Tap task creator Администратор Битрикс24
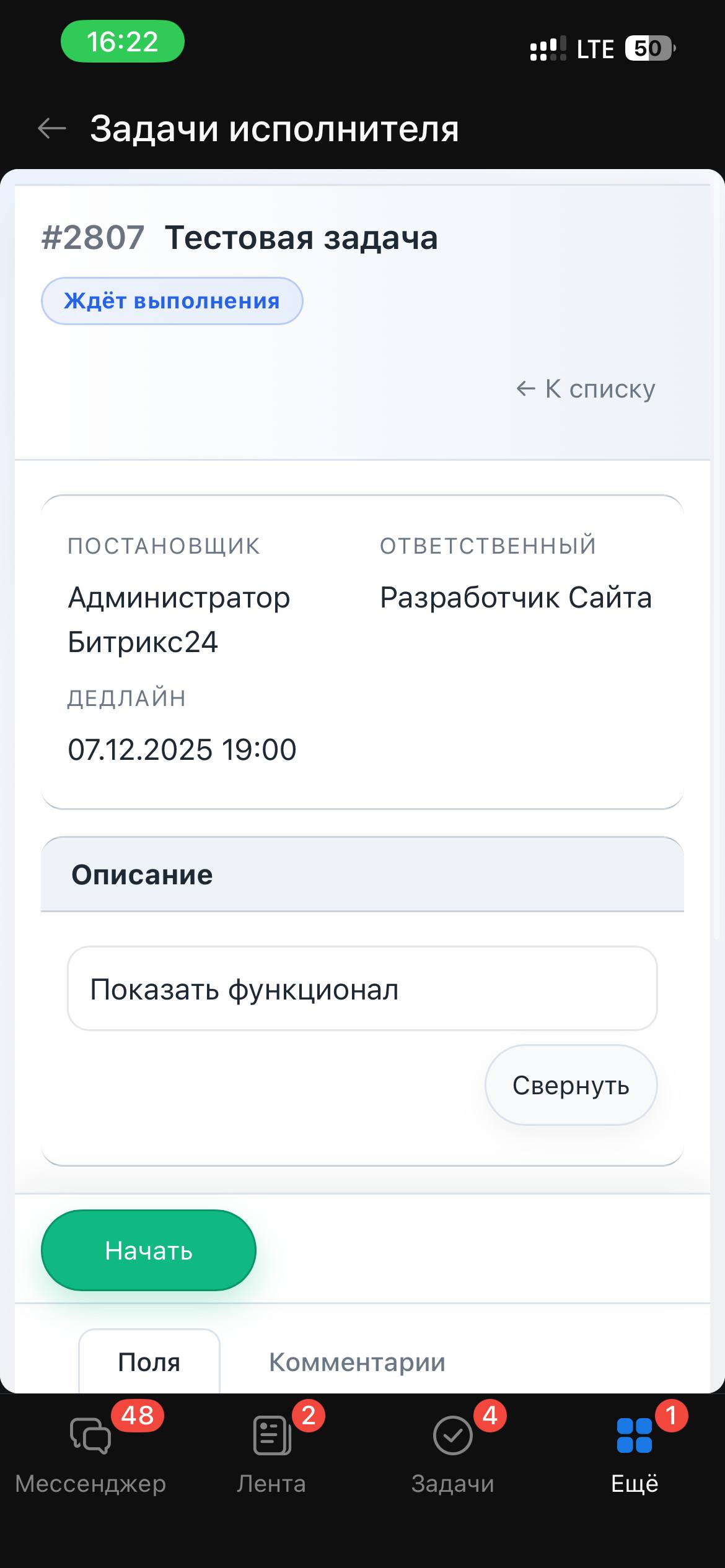725x1568 pixels. [178, 619]
